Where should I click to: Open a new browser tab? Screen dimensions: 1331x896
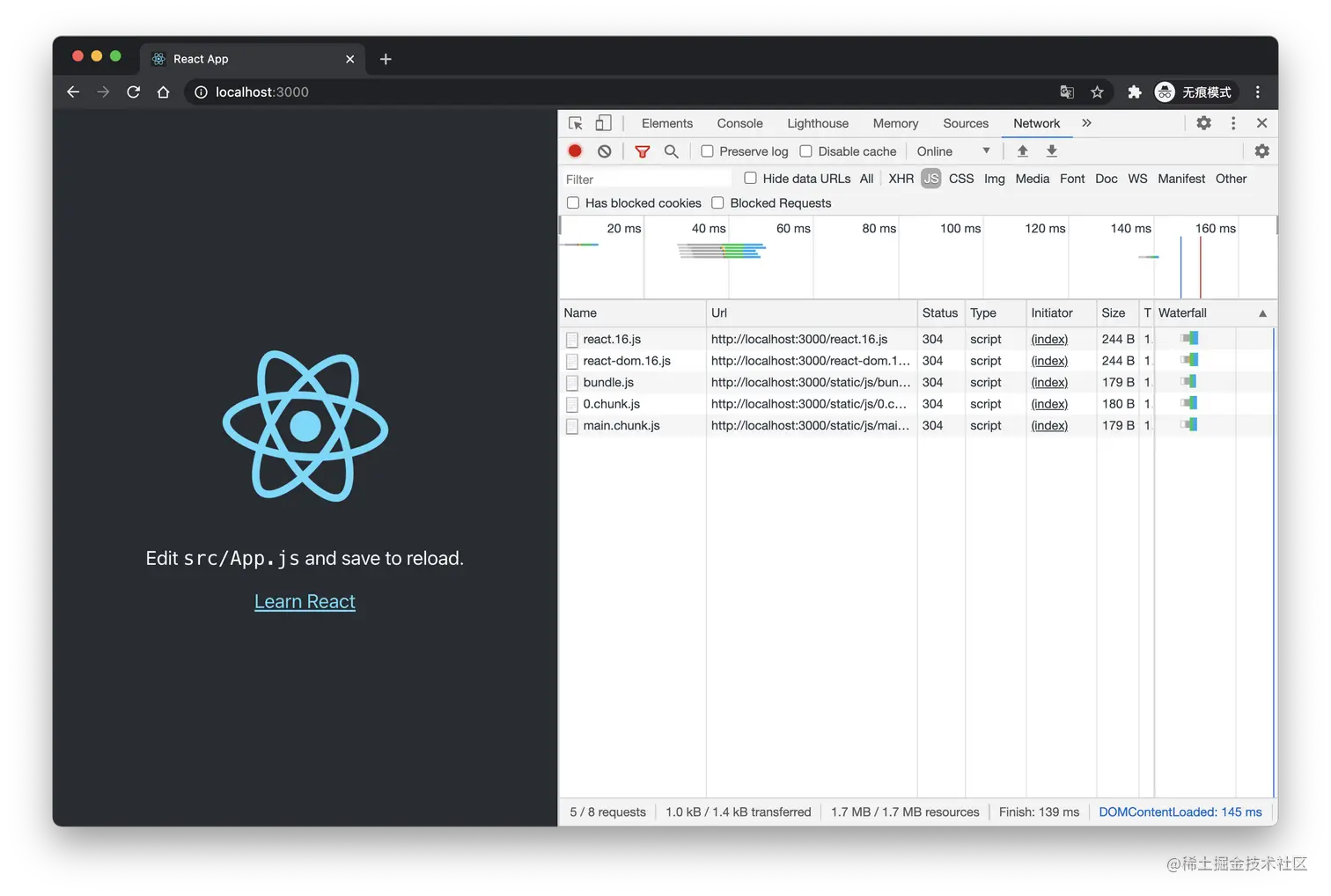[x=386, y=59]
